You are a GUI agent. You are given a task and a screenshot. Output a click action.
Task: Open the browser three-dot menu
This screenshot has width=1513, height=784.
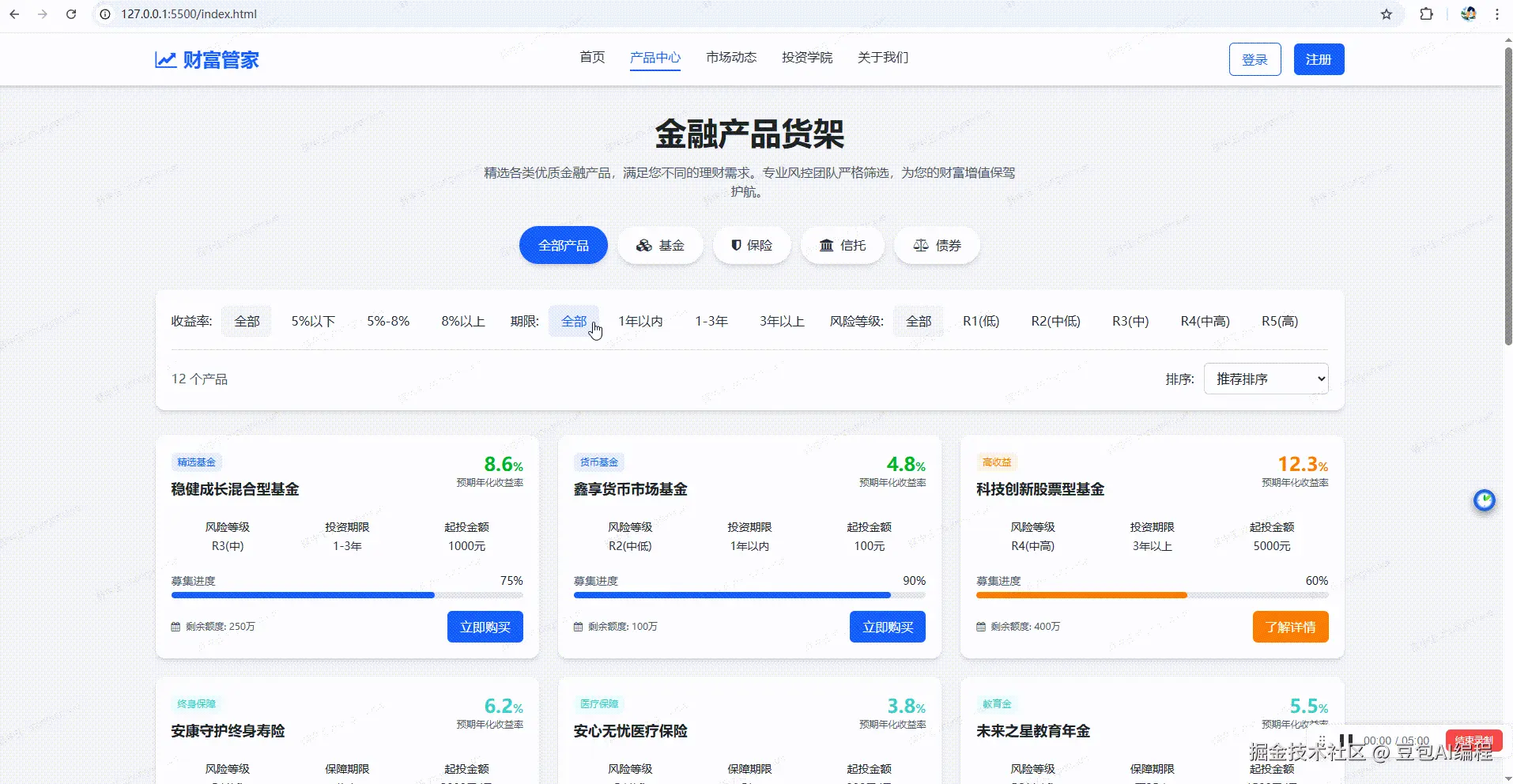(x=1497, y=14)
